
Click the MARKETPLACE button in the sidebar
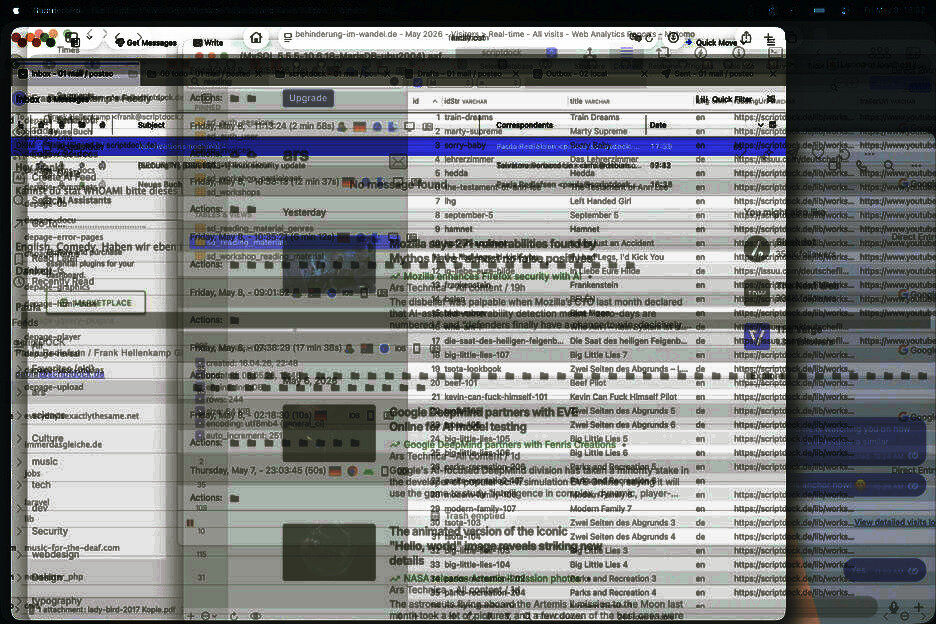[96, 303]
